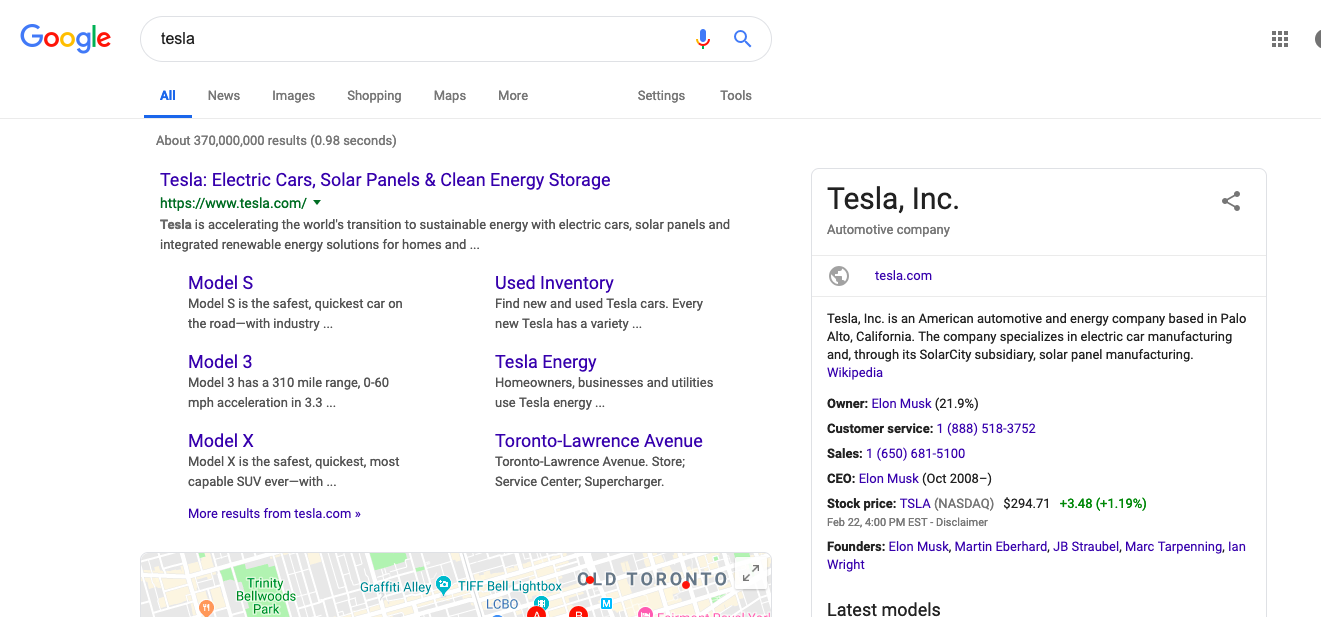
Task: Open dropdown arrow next to tesla.com URL
Action: (x=317, y=203)
